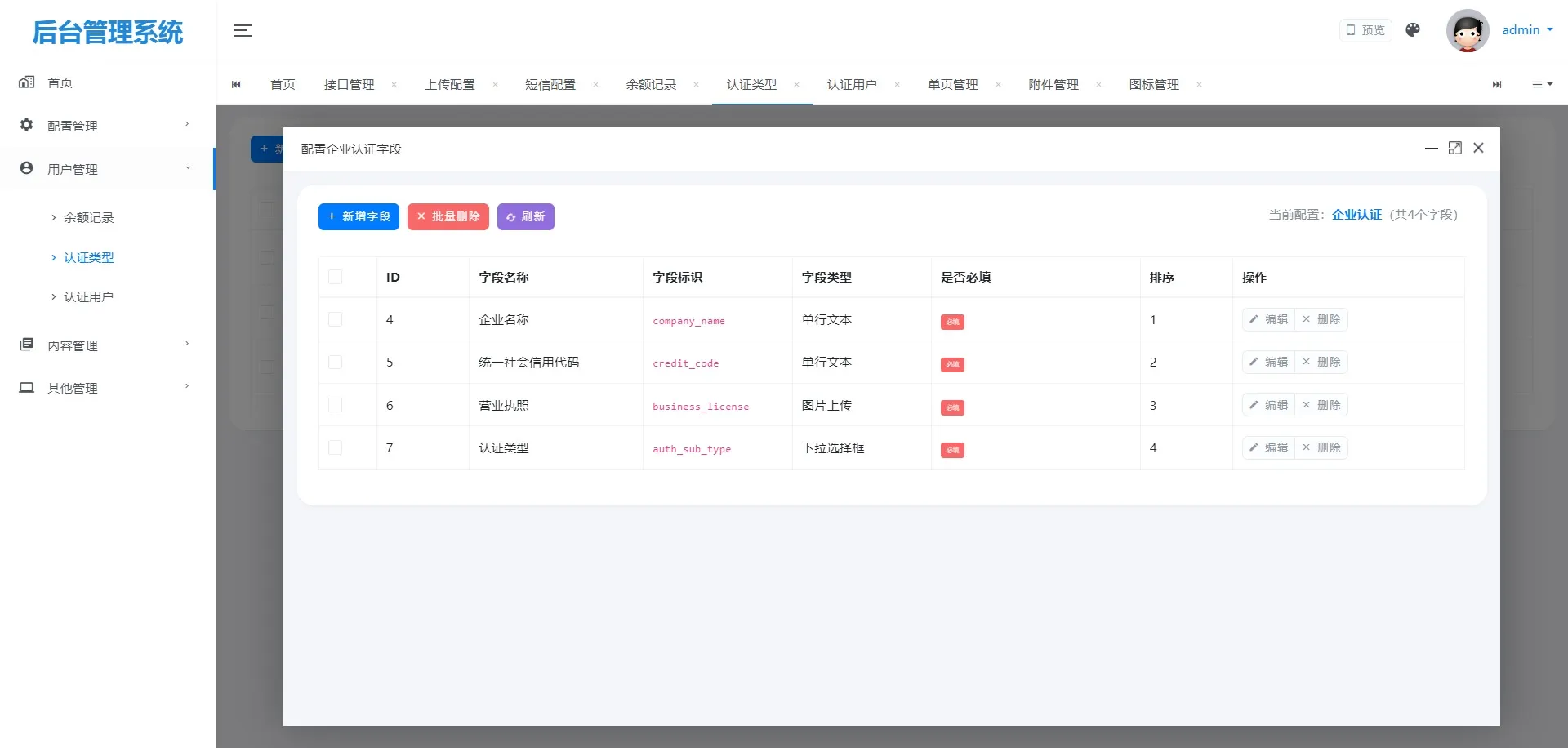Check the row checkbox for 营业执照
Image resolution: width=1568 pixels, height=748 pixels.
click(336, 405)
